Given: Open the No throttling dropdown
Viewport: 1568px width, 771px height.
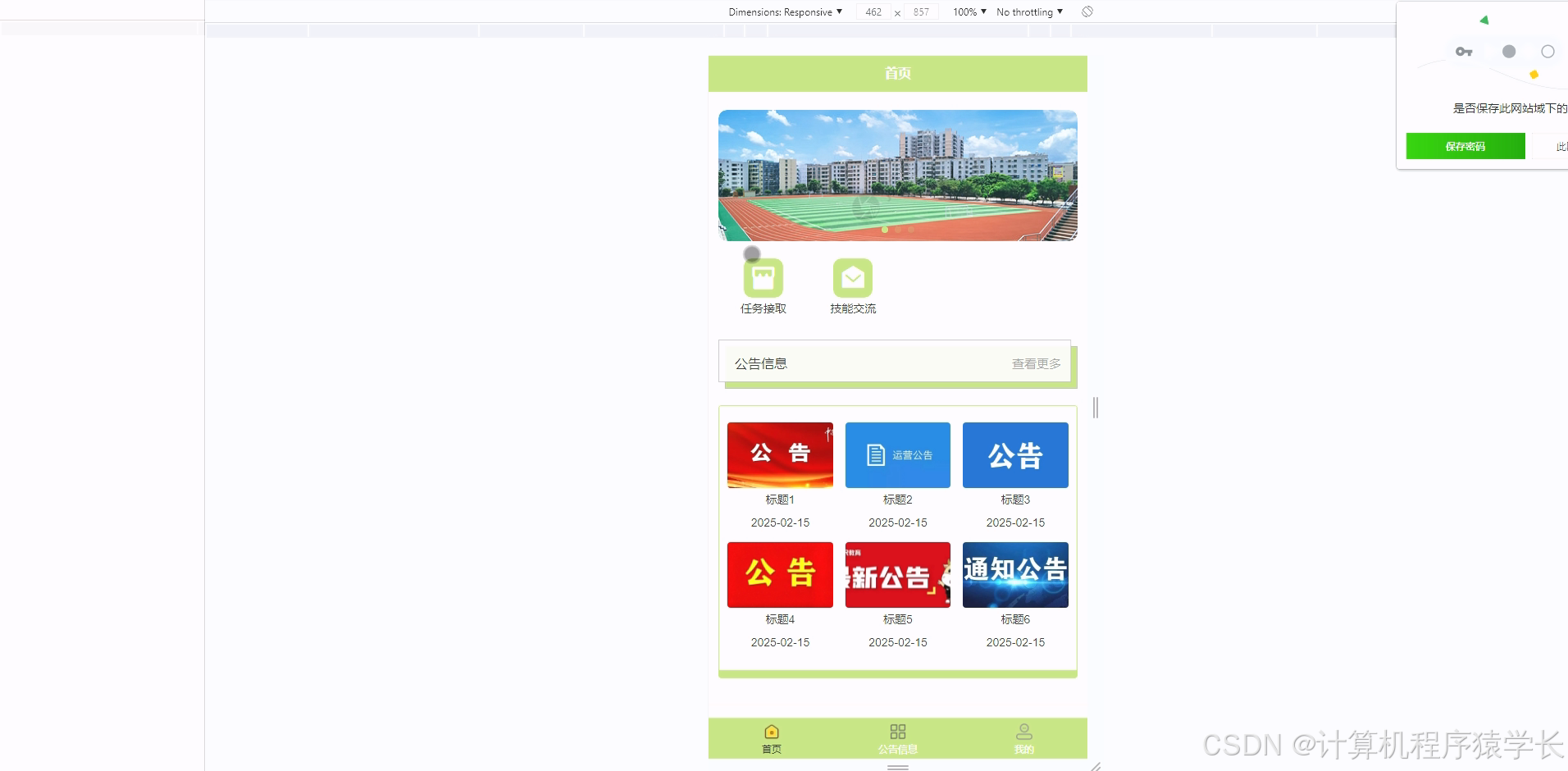Looking at the screenshot, I should click(1028, 11).
